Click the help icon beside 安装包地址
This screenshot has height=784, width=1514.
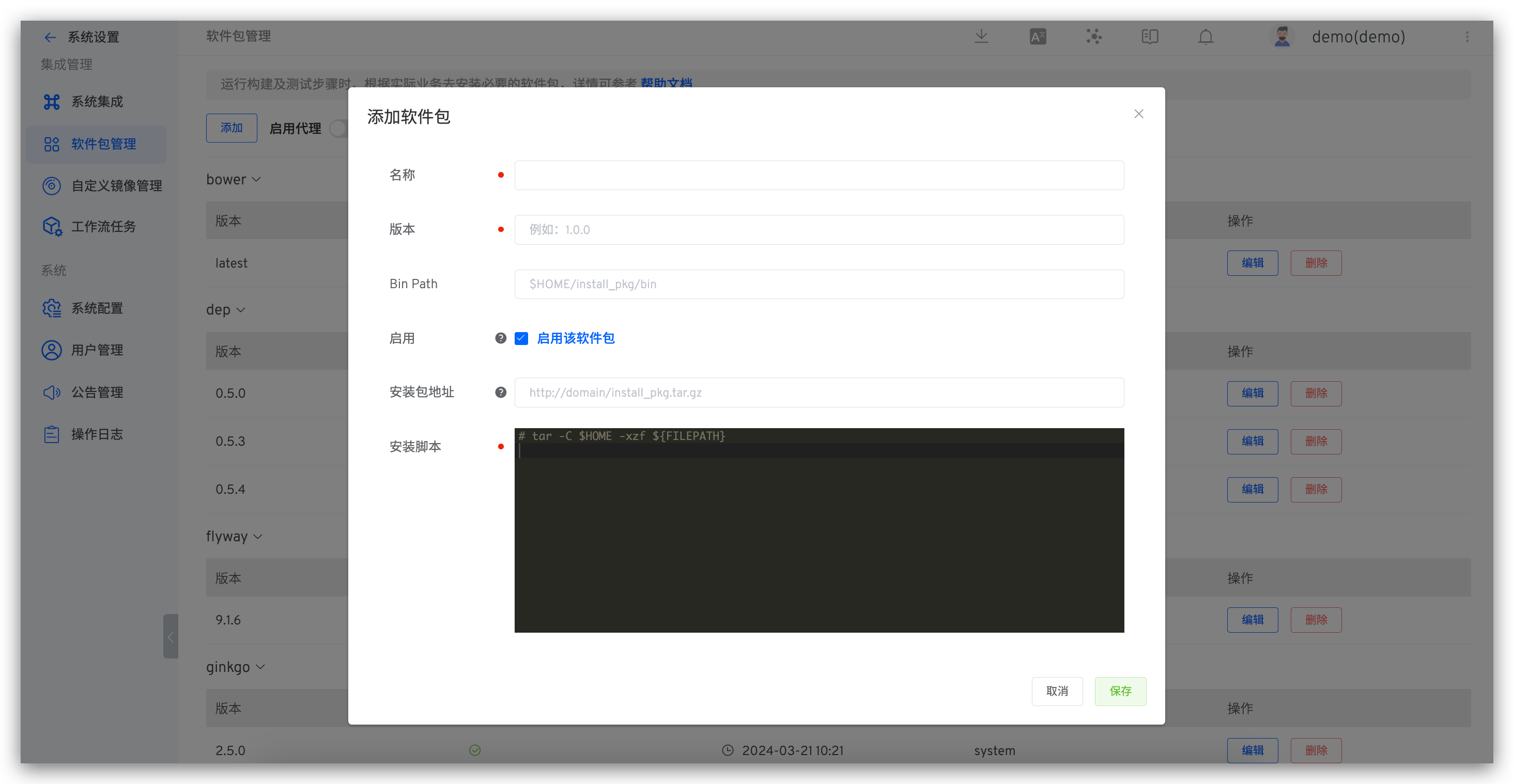[500, 391]
